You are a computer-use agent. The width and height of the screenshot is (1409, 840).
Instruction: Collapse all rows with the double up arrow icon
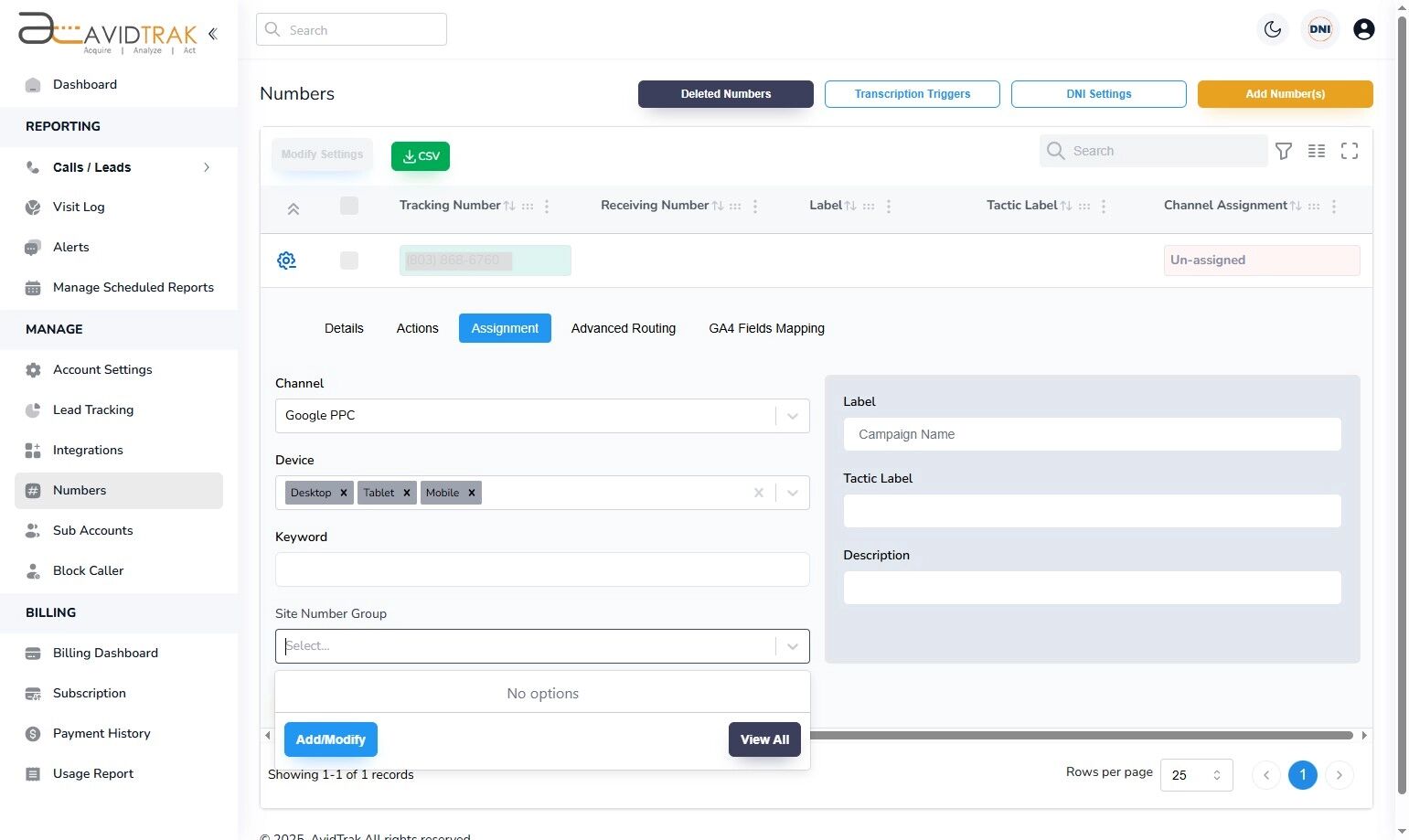click(294, 209)
